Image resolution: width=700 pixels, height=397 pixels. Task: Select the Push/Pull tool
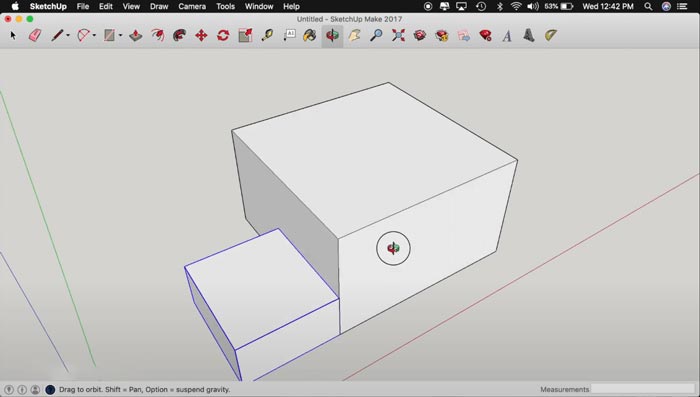136,35
